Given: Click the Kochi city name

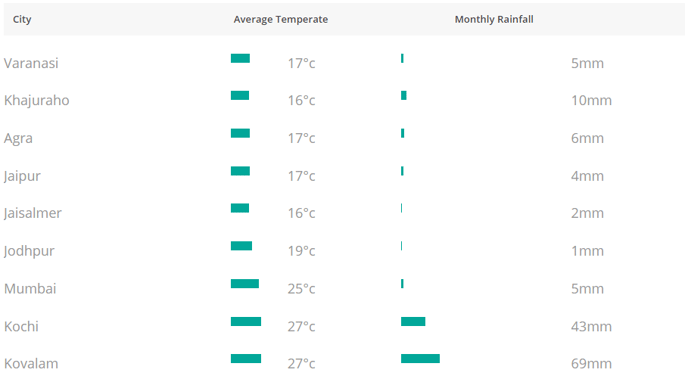Looking at the screenshot, I should (x=22, y=326).
